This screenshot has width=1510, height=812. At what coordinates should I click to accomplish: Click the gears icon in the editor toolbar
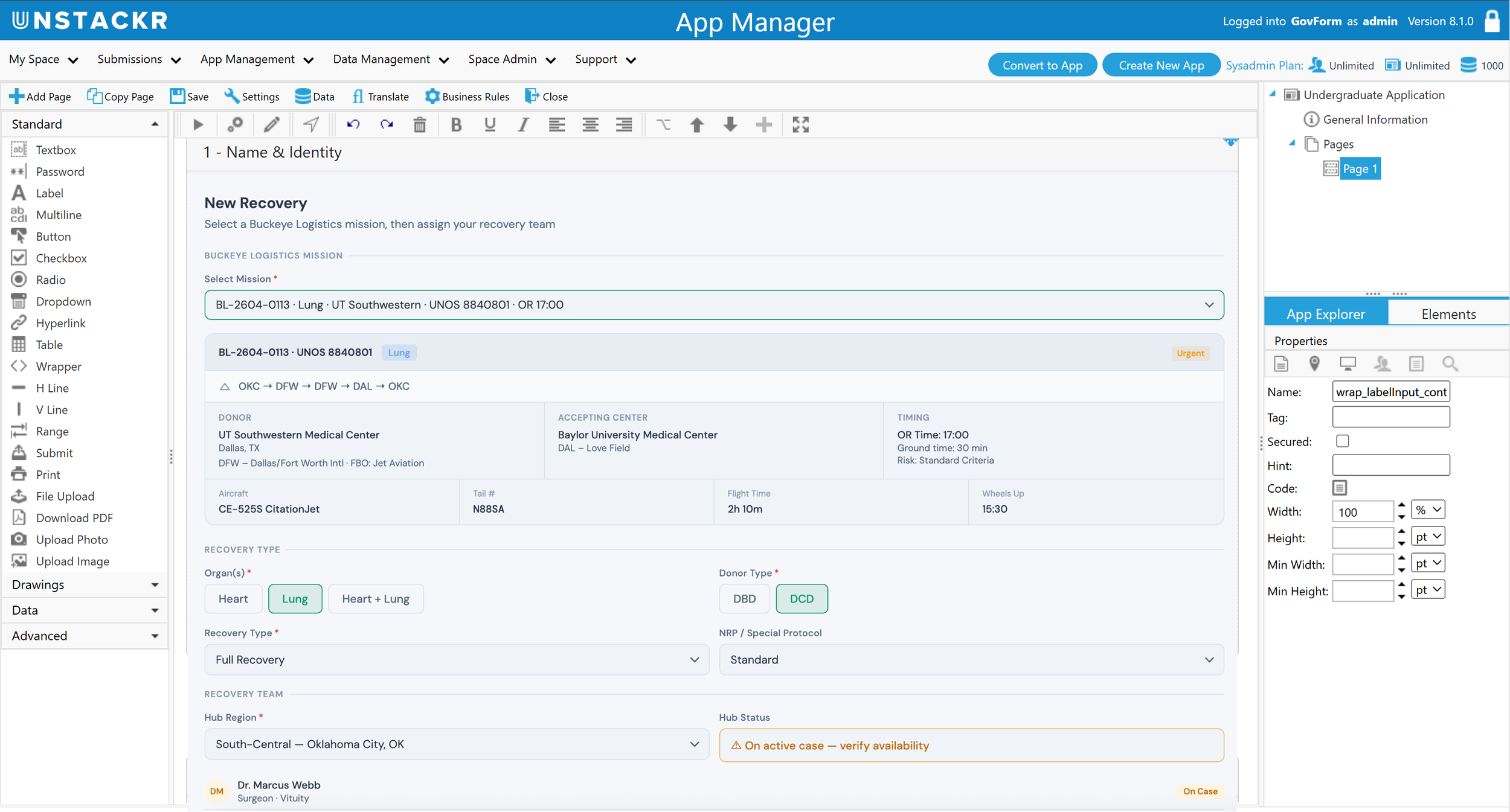pyautogui.click(x=235, y=125)
